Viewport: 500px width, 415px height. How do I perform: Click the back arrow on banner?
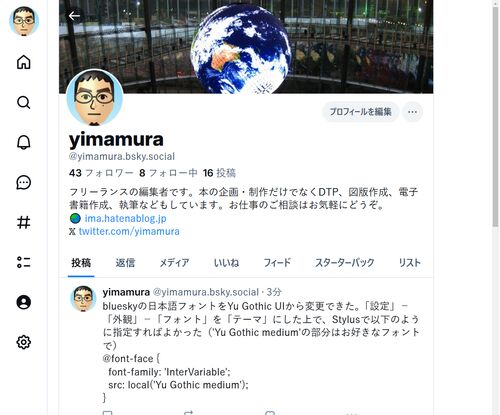tap(74, 16)
